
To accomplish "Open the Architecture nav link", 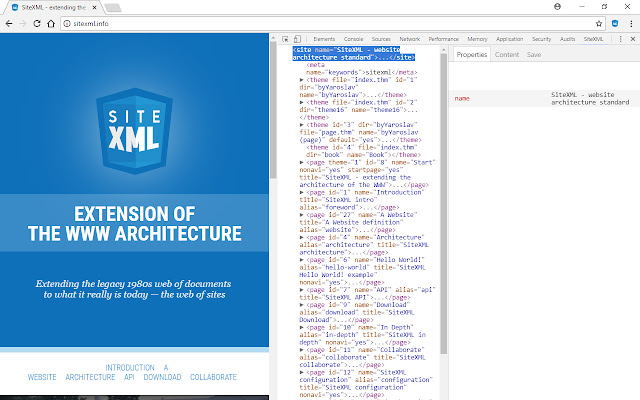I will click(x=90, y=377).
